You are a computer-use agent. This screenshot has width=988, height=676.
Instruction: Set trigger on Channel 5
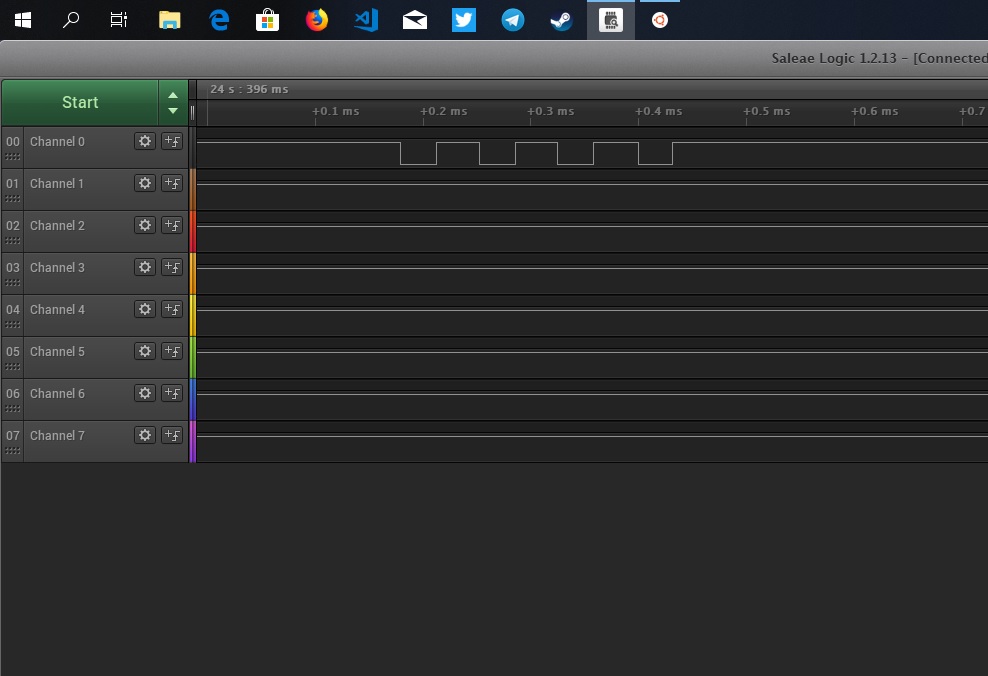click(x=172, y=351)
